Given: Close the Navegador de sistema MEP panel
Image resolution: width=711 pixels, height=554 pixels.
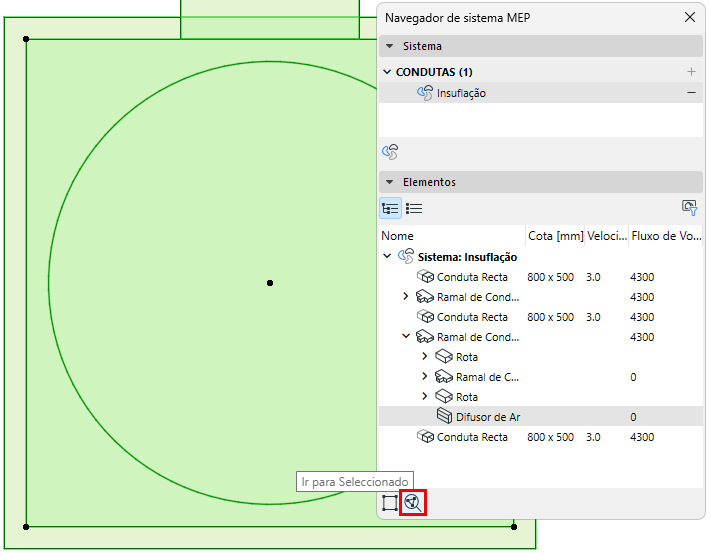Looking at the screenshot, I should [690, 17].
